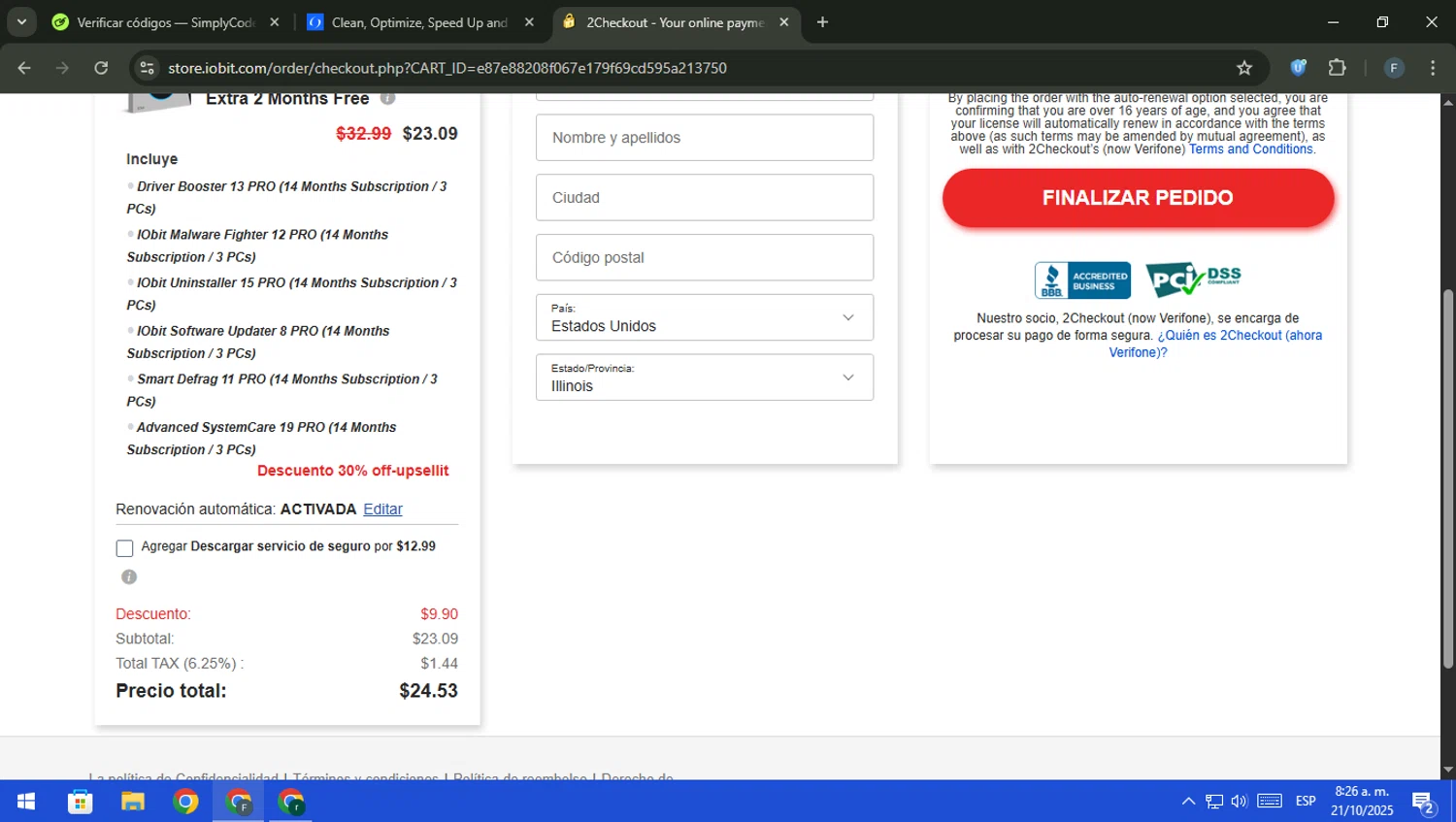Open the Extensions puzzle icon
The height and width of the screenshot is (822, 1456).
coord(1338,68)
